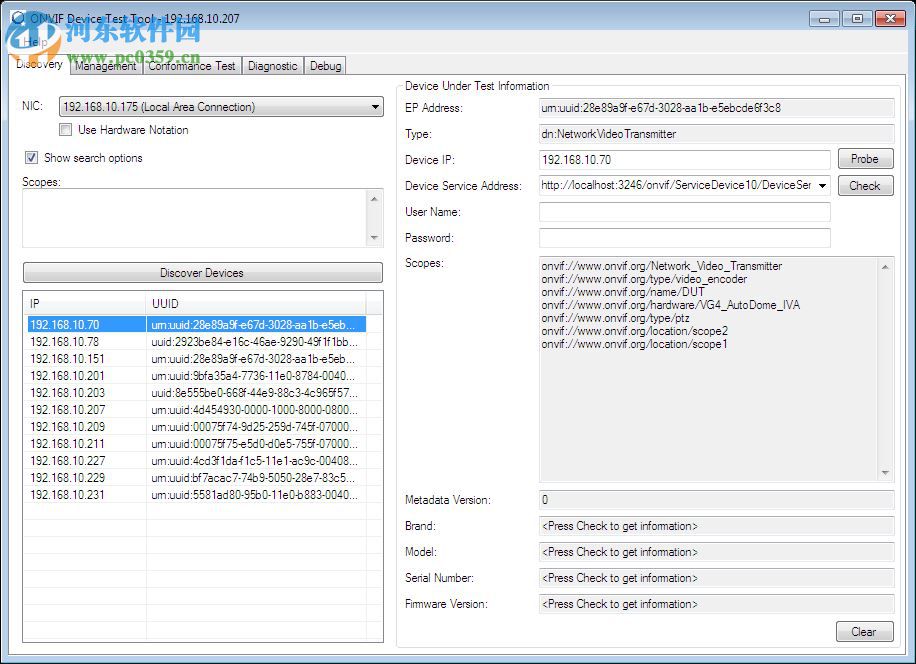Open the Debug tab
916x664 pixels.
(x=325, y=66)
